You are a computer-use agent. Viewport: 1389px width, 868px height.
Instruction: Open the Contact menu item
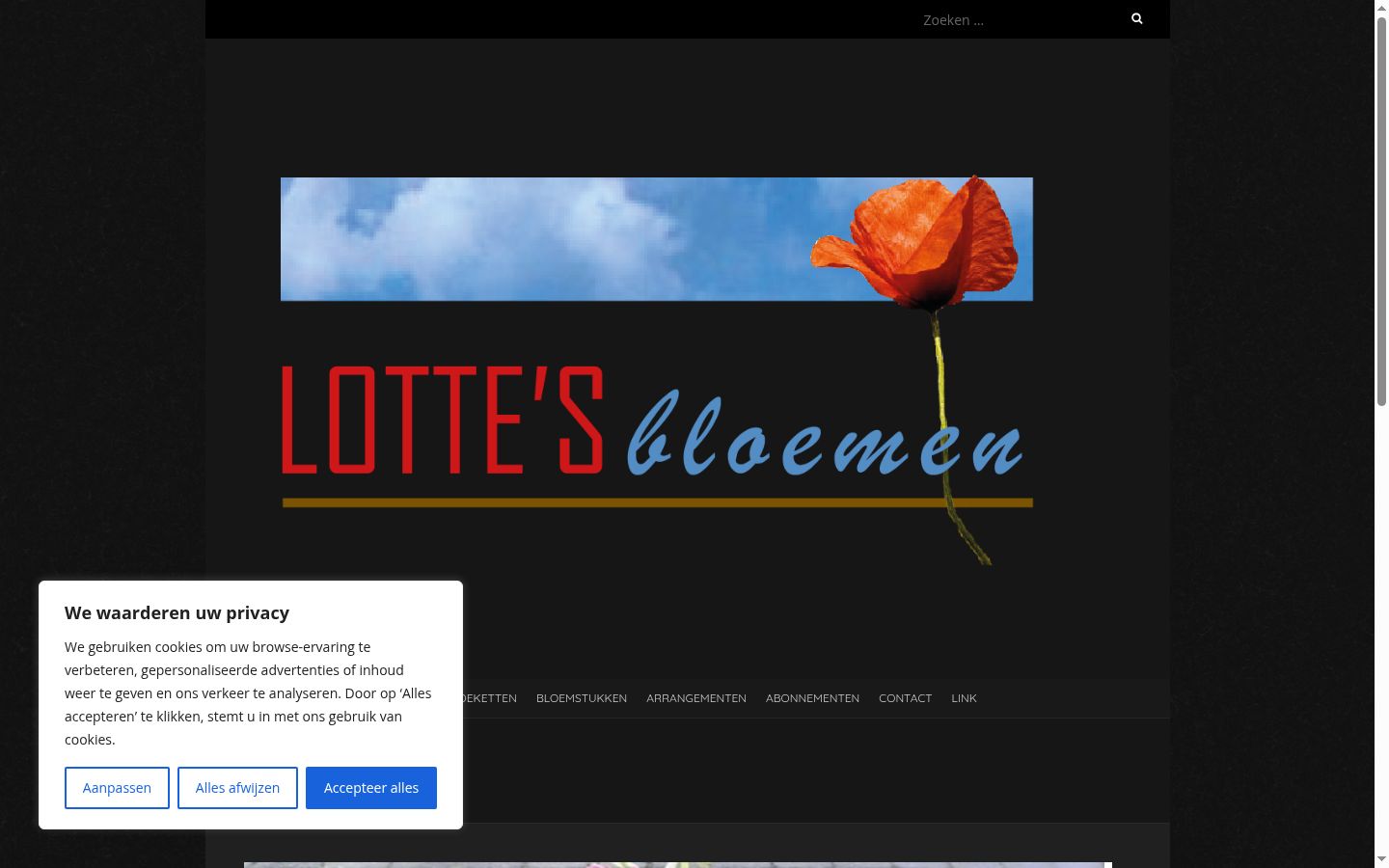[x=905, y=698]
